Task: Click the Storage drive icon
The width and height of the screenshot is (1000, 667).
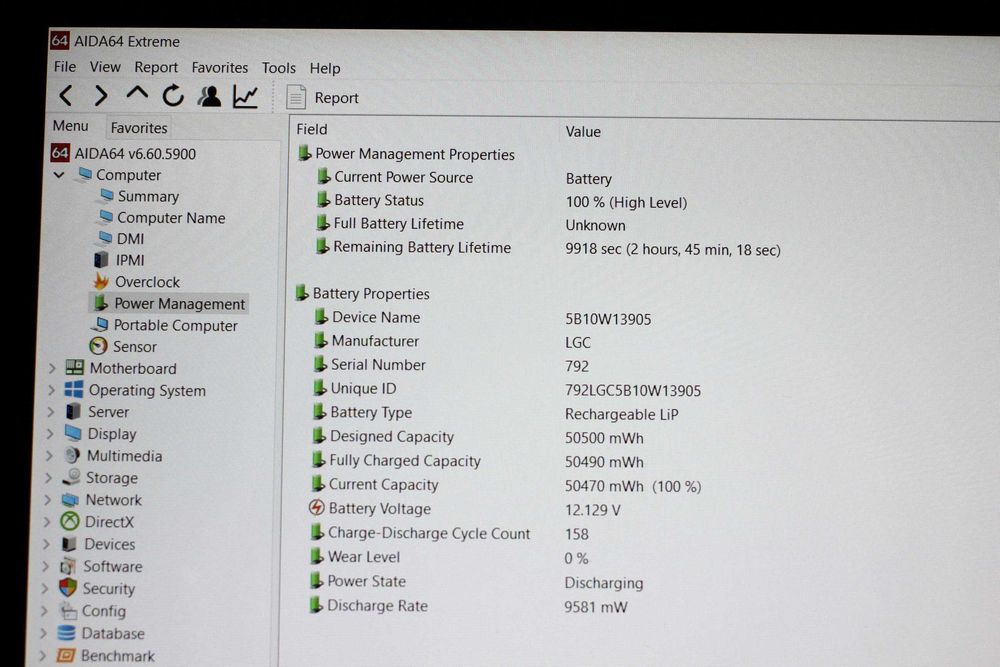Action: pyautogui.click(x=71, y=477)
